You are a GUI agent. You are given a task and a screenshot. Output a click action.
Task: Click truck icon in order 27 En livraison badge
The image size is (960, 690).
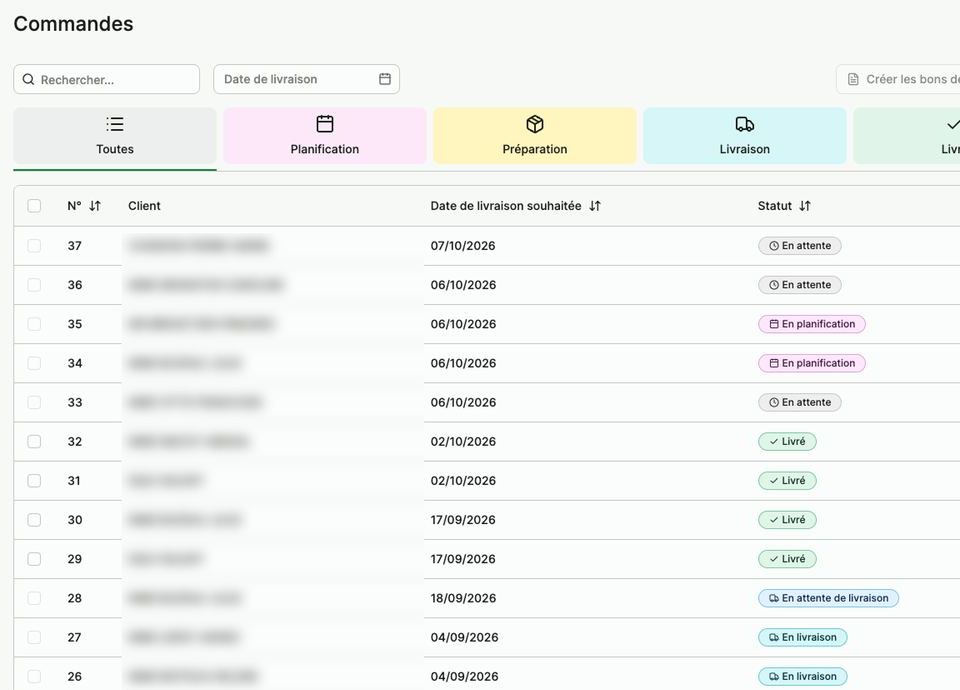point(774,637)
